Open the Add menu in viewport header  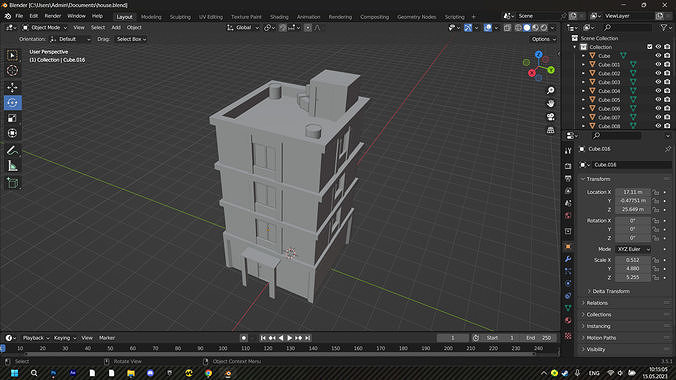(x=116, y=28)
